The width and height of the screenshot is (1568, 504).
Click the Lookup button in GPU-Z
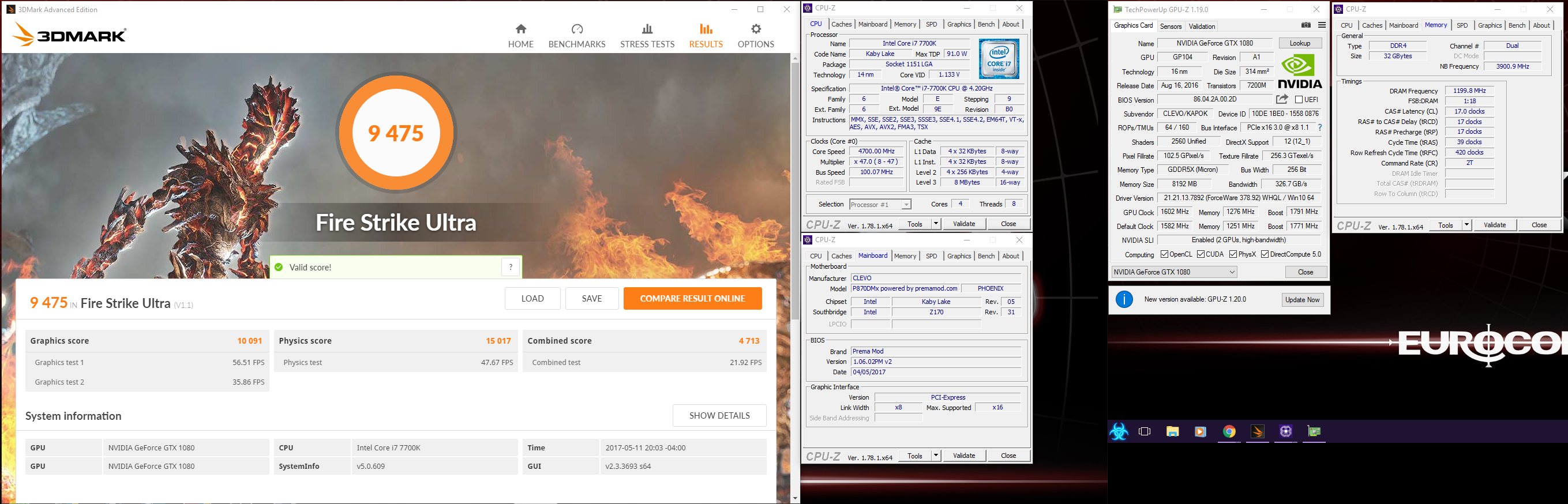pyautogui.click(x=1300, y=43)
